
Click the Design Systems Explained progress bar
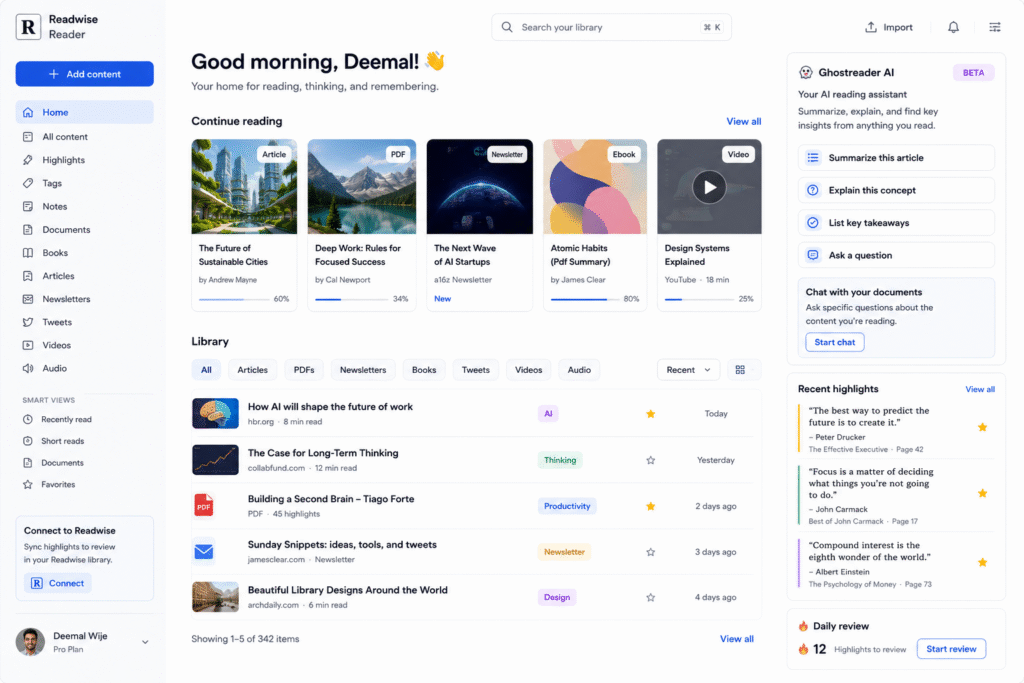(699, 299)
